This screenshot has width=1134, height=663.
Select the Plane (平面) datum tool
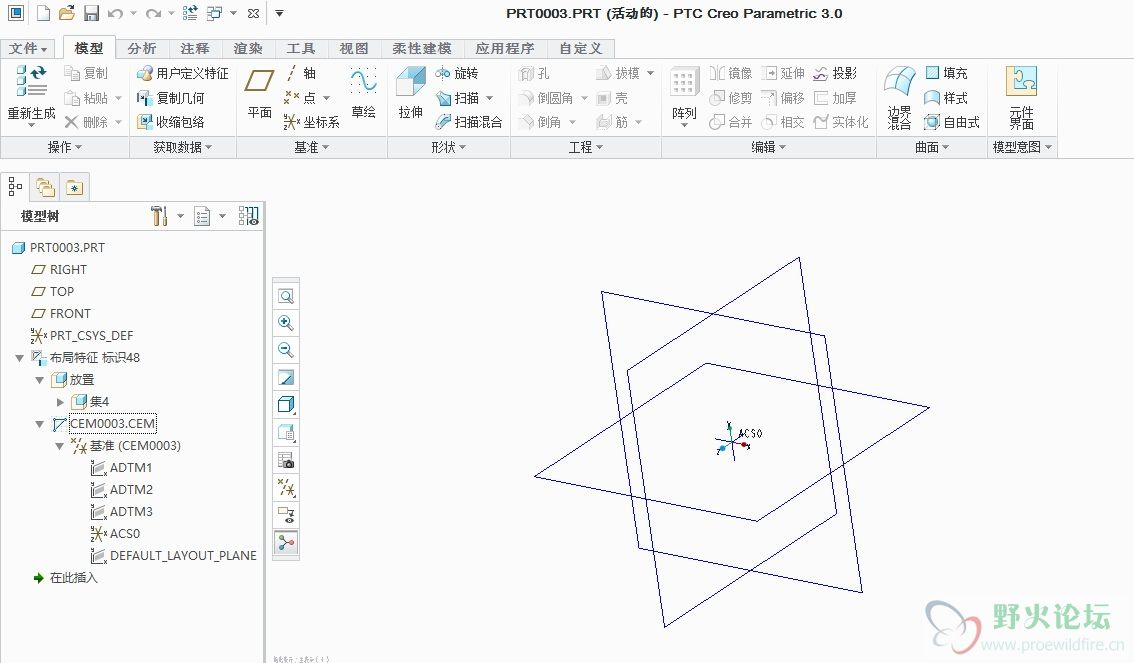coord(260,93)
